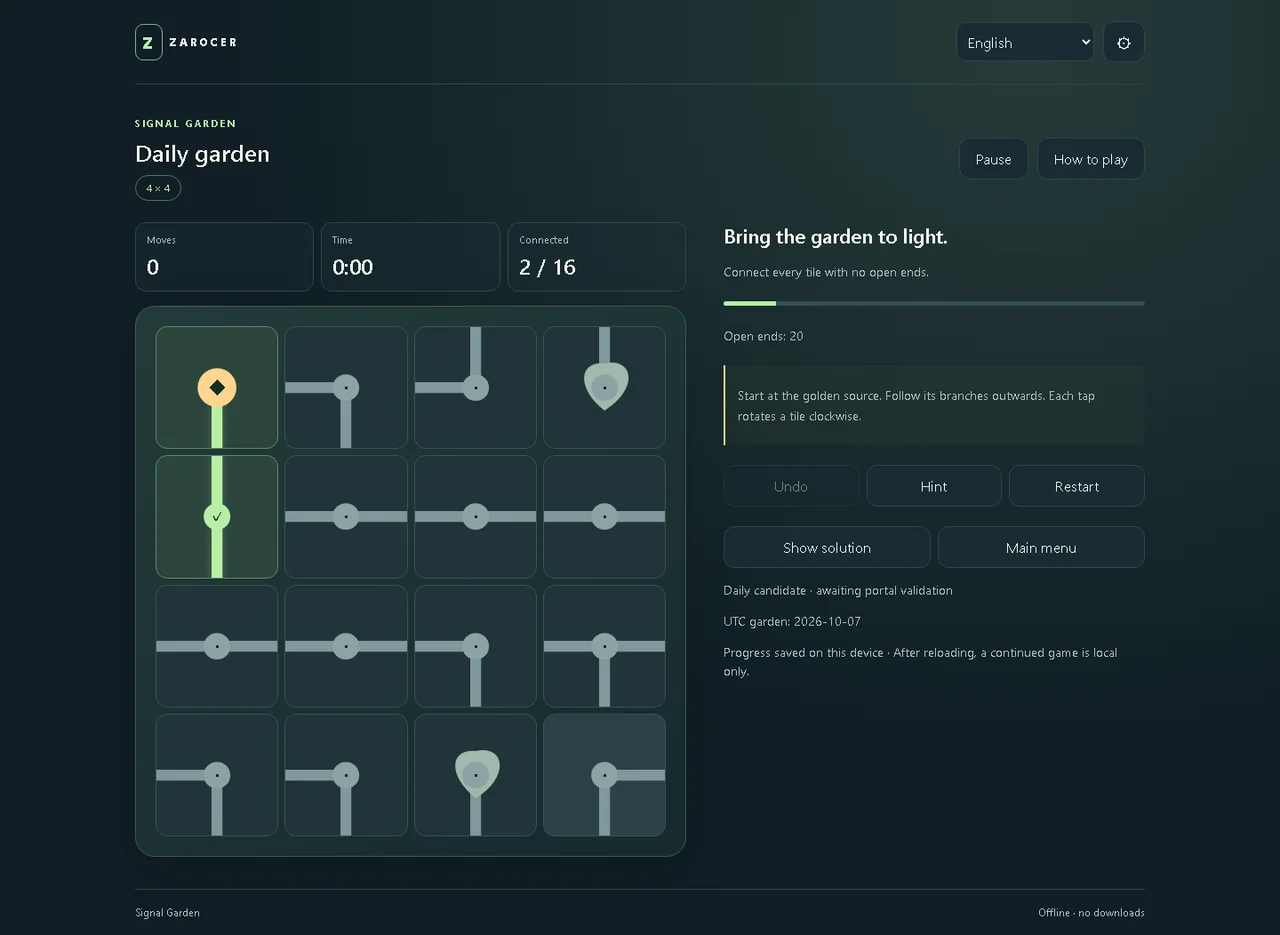Screen dimensions: 1280x935
Task: Rotate the top-row leaf tile
Action: tap(604, 387)
